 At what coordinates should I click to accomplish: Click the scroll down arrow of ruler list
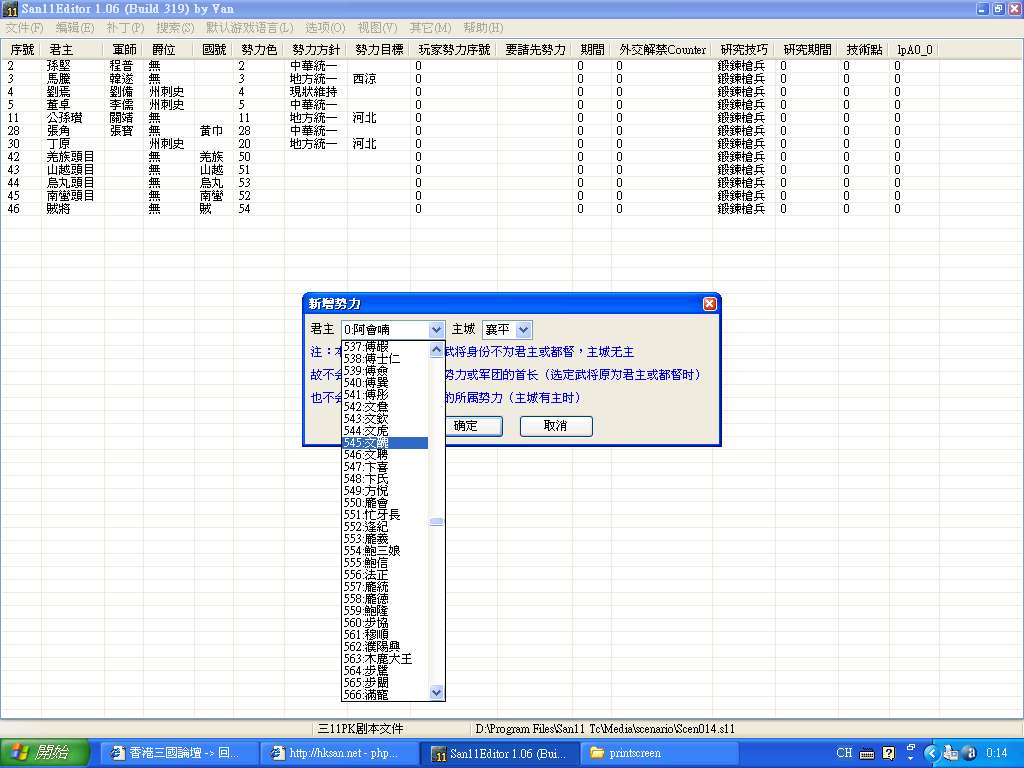[x=436, y=693]
